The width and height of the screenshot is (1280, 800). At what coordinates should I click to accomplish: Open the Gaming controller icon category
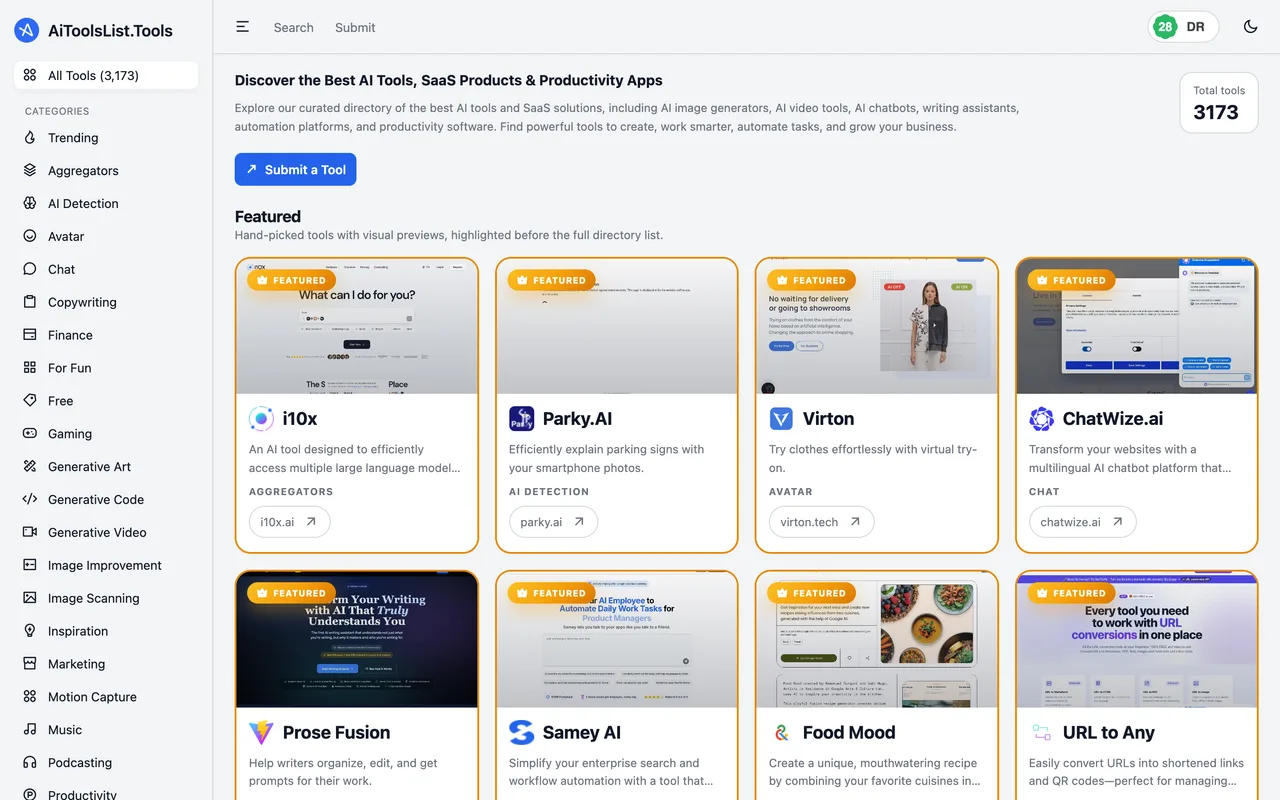pos(30,433)
